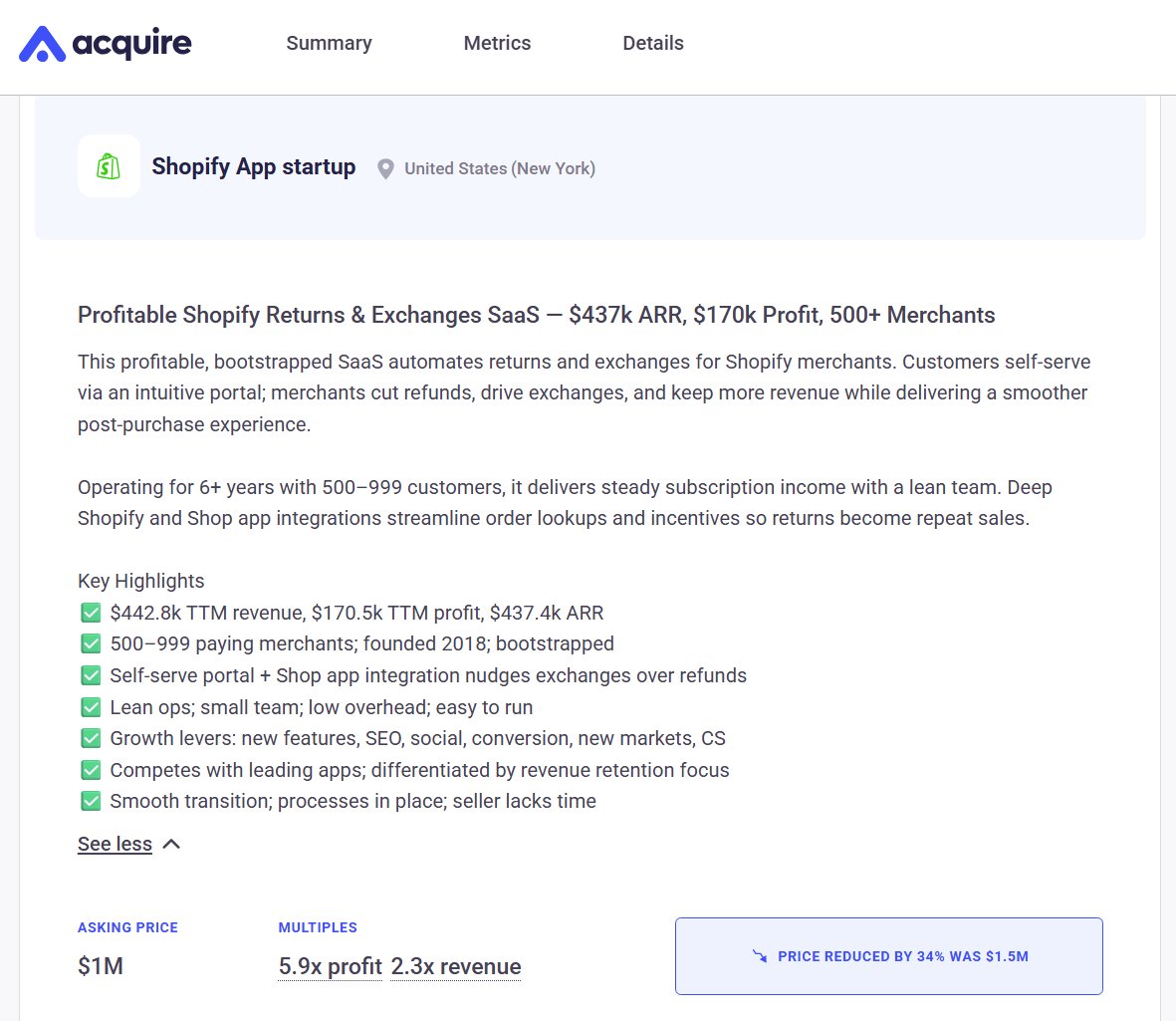The width and height of the screenshot is (1176, 1021).
Task: Click the check icon beside Self-serve portal
Action: pyautogui.click(x=91, y=676)
